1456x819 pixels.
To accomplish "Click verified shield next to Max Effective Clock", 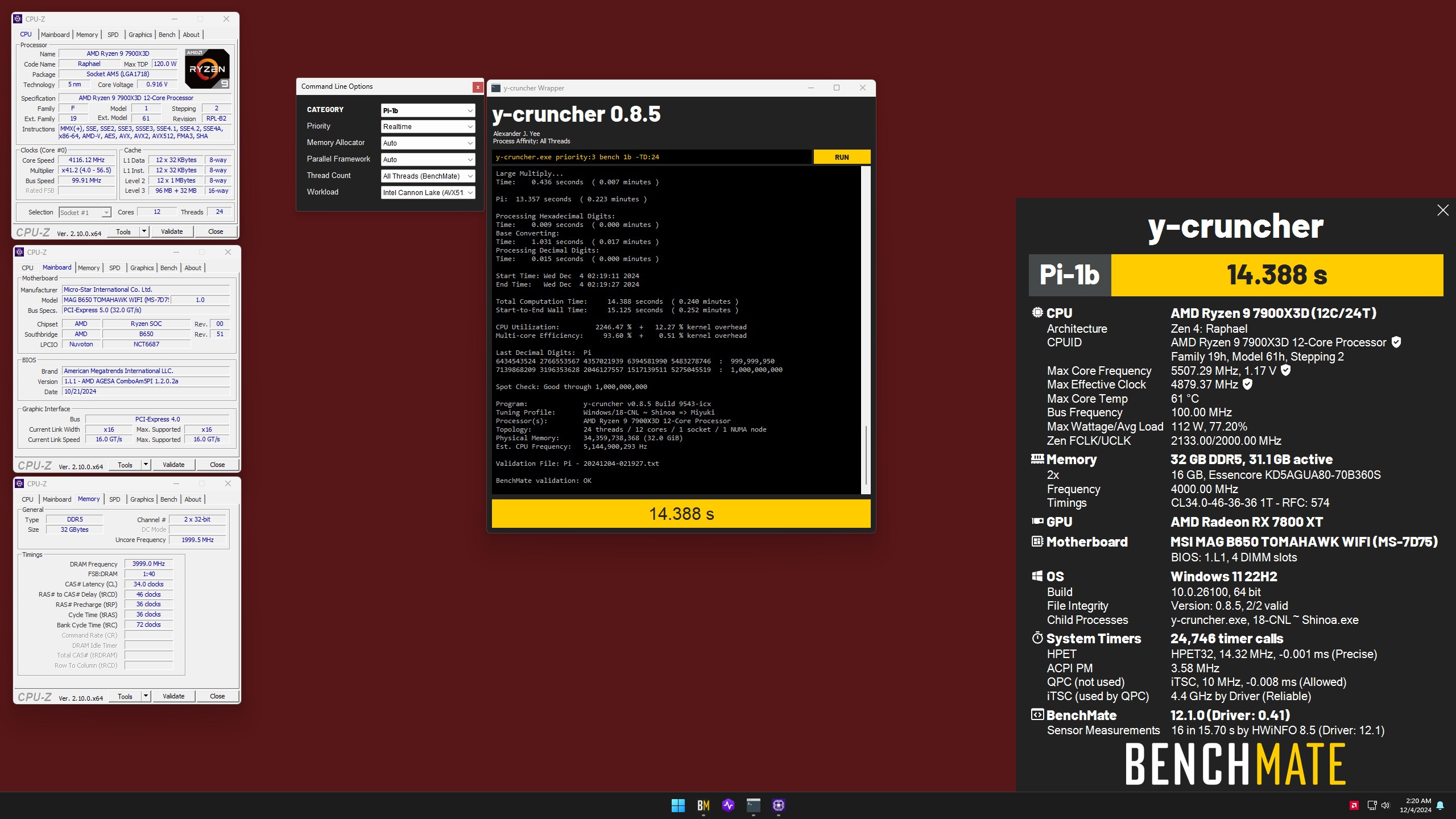I will pos(1248,384).
